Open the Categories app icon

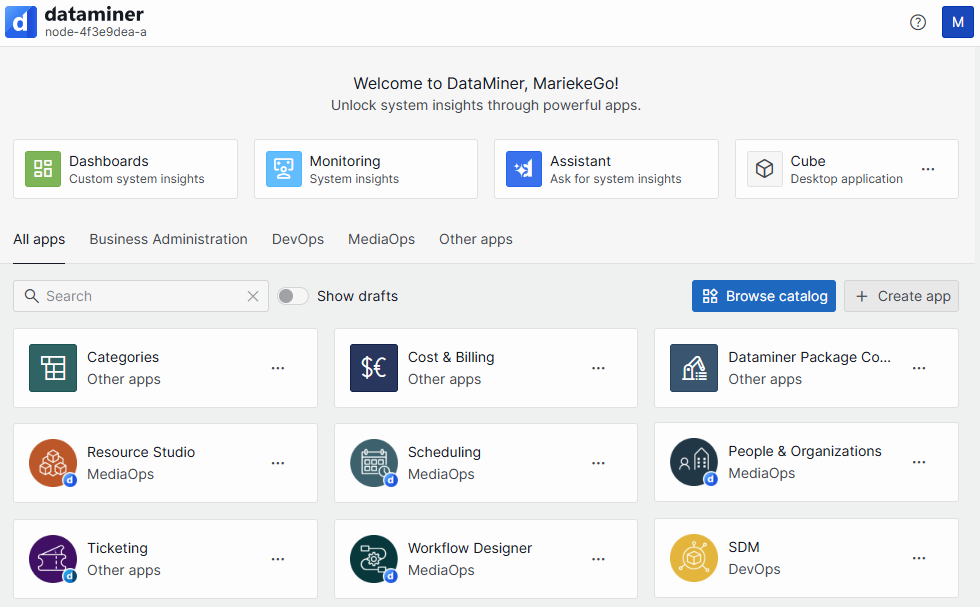(53, 368)
